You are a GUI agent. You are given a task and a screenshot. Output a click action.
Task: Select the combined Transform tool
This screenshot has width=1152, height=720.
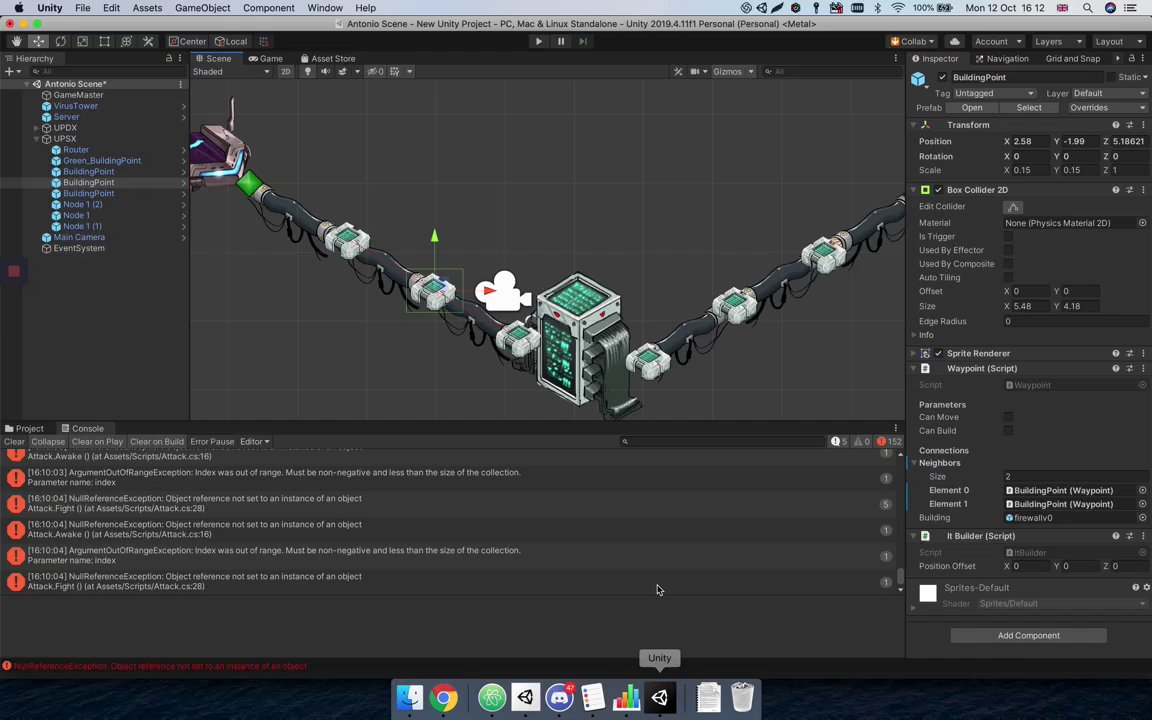click(126, 41)
